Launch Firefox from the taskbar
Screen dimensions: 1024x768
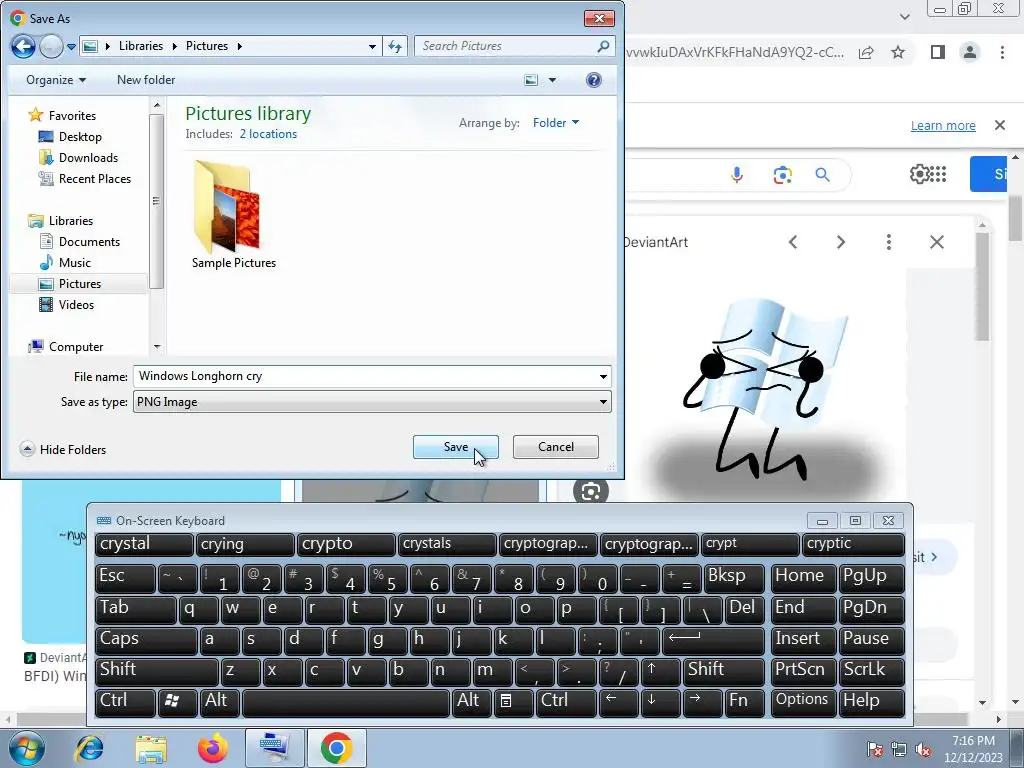coord(212,748)
